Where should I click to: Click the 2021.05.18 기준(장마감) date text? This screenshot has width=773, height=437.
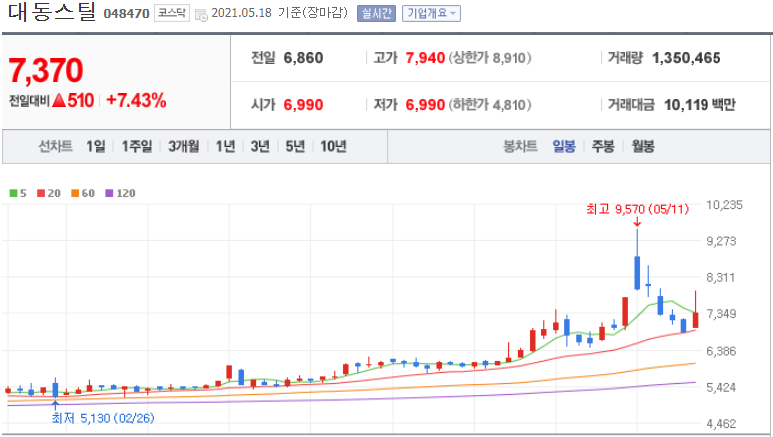[x=280, y=13]
